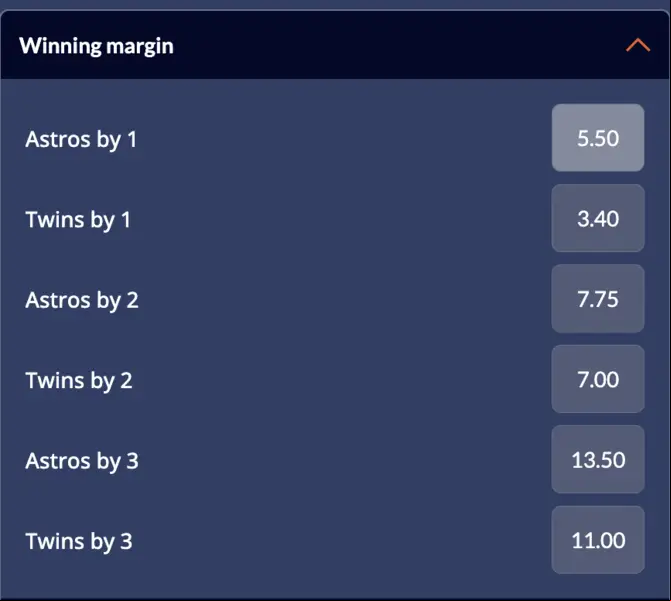Image resolution: width=671 pixels, height=601 pixels.
Task: Select the 5.50 odds for Astros by 1
Action: coord(598,138)
